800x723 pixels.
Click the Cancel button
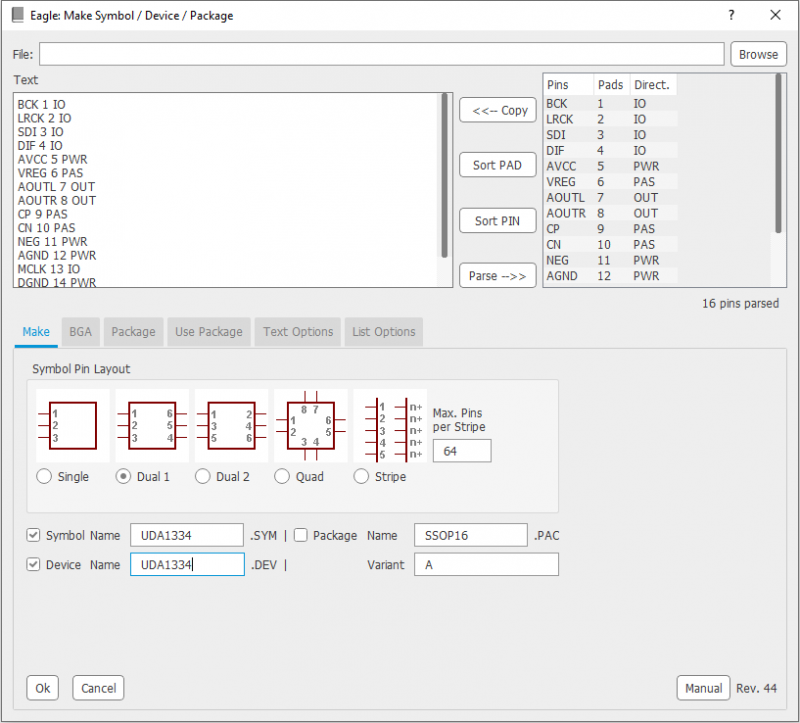coord(98,688)
